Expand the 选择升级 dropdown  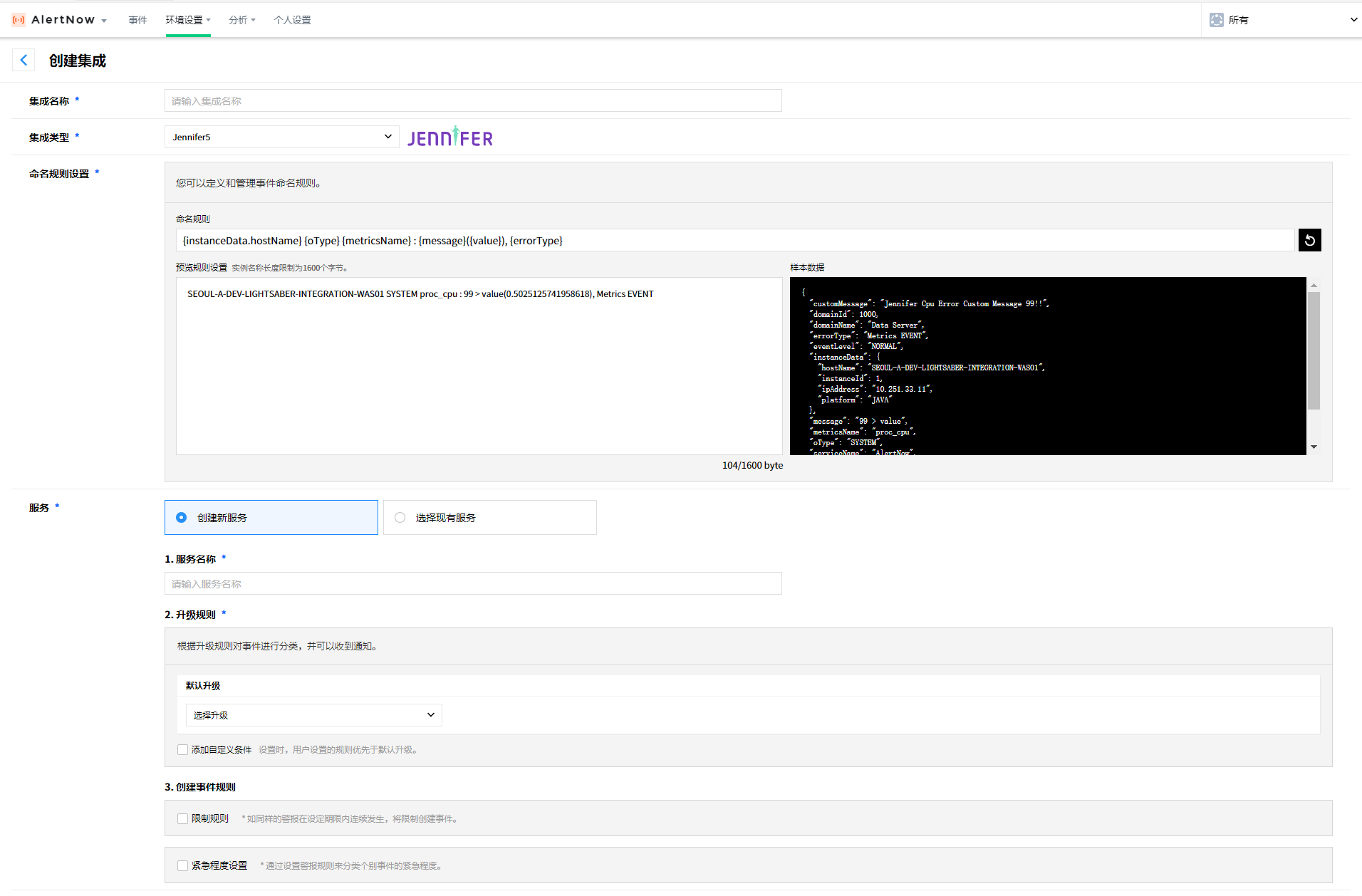tap(313, 715)
